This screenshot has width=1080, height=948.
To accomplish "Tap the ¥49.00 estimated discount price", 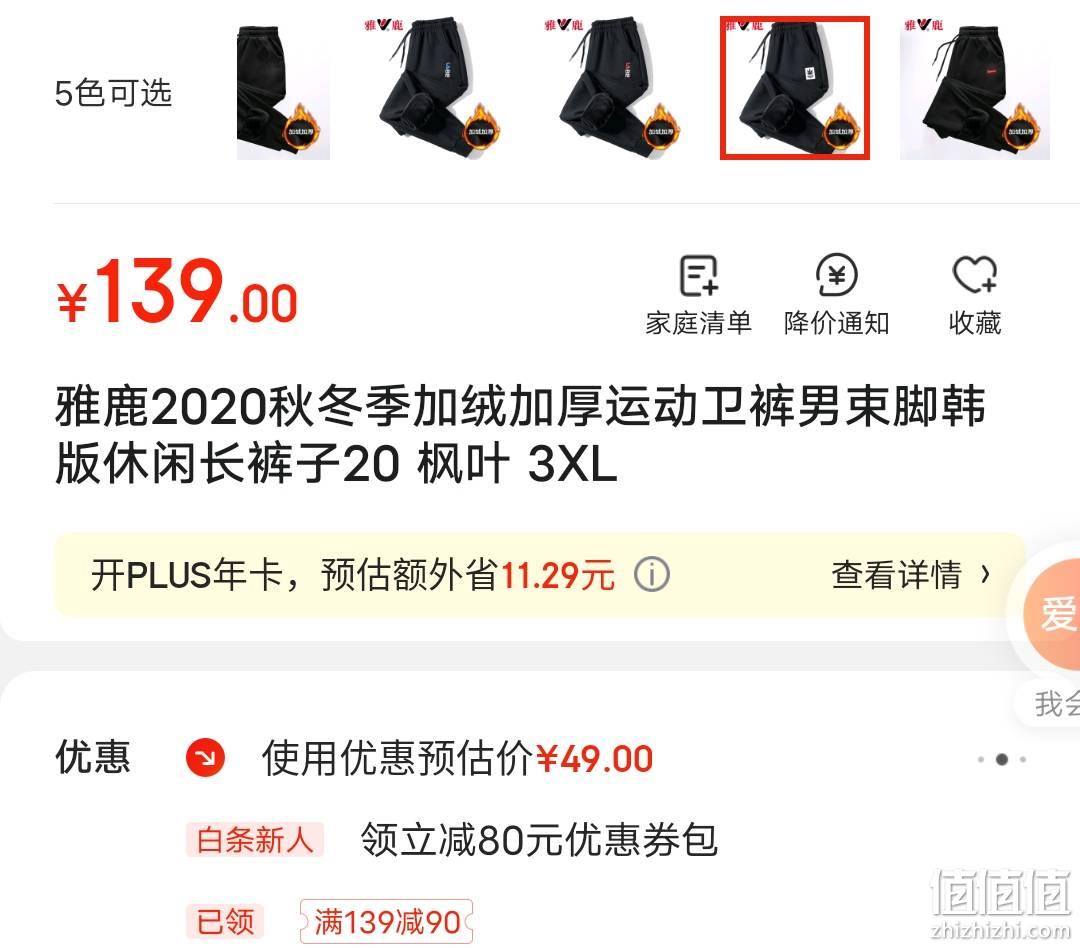I will [594, 759].
